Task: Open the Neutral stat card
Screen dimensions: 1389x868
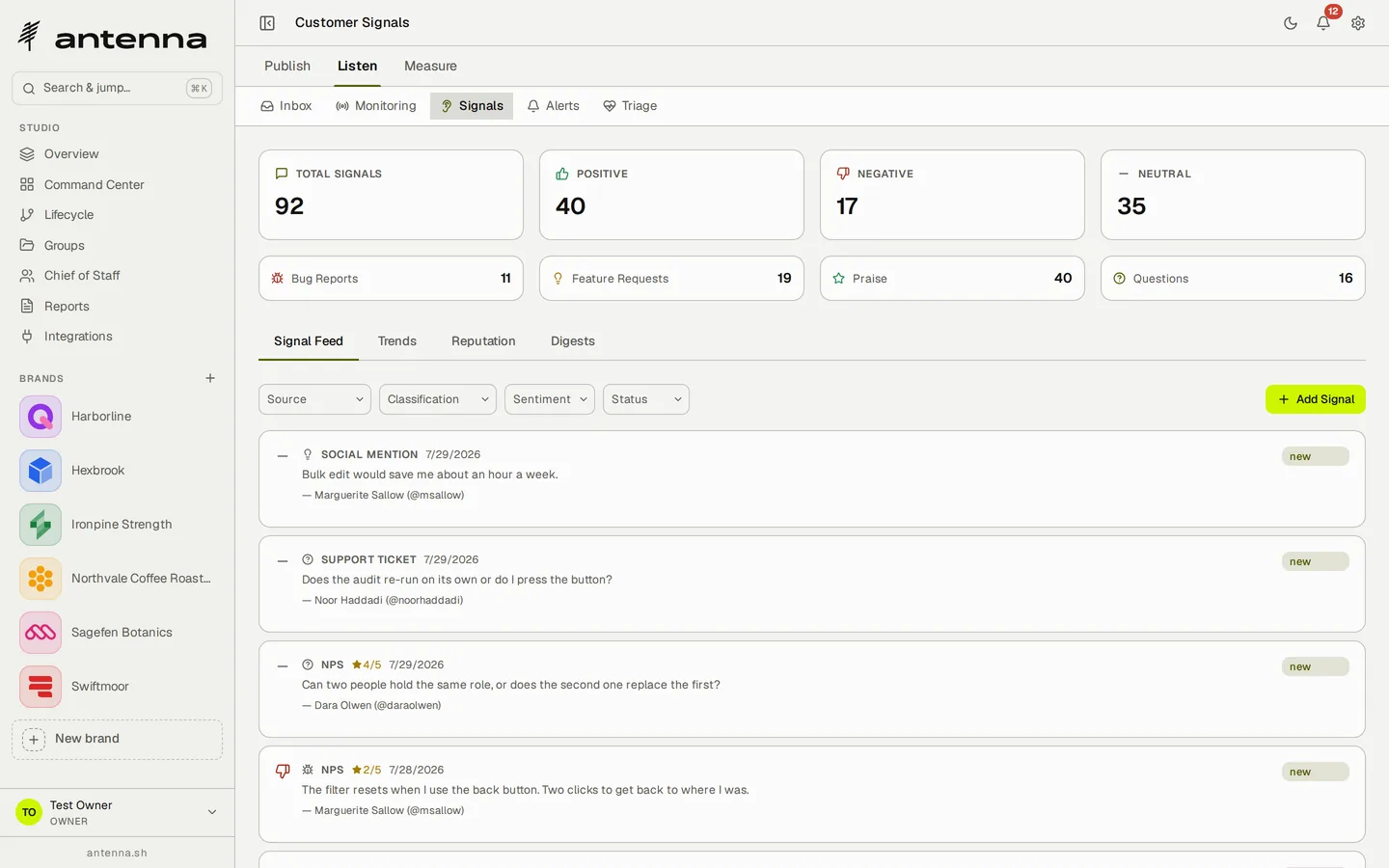Action: 1233,195
